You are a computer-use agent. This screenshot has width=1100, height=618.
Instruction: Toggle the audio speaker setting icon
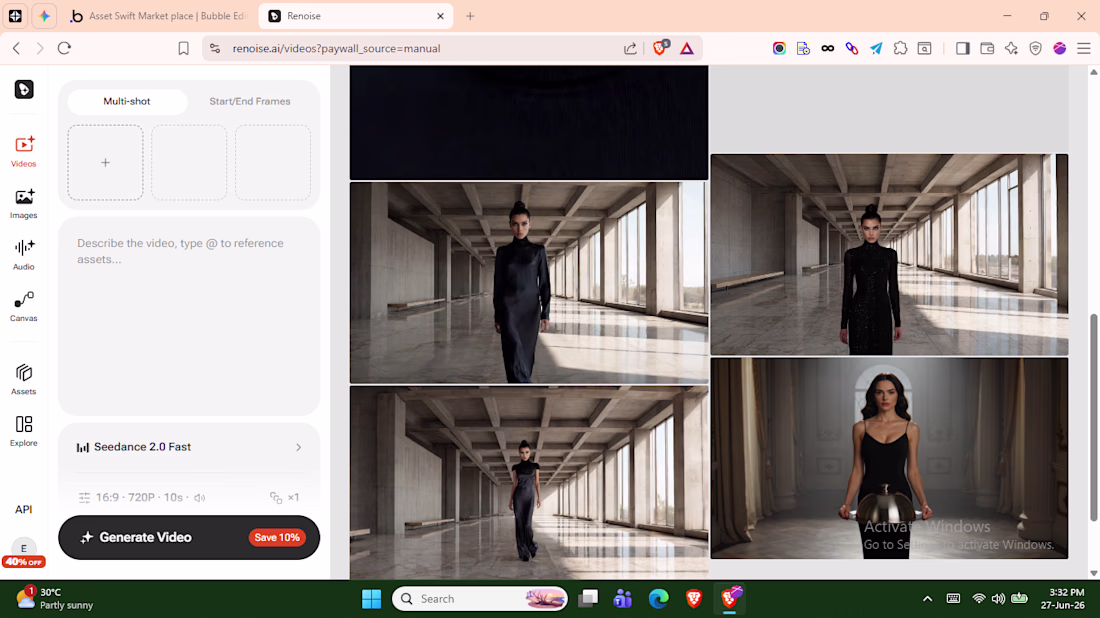point(200,498)
